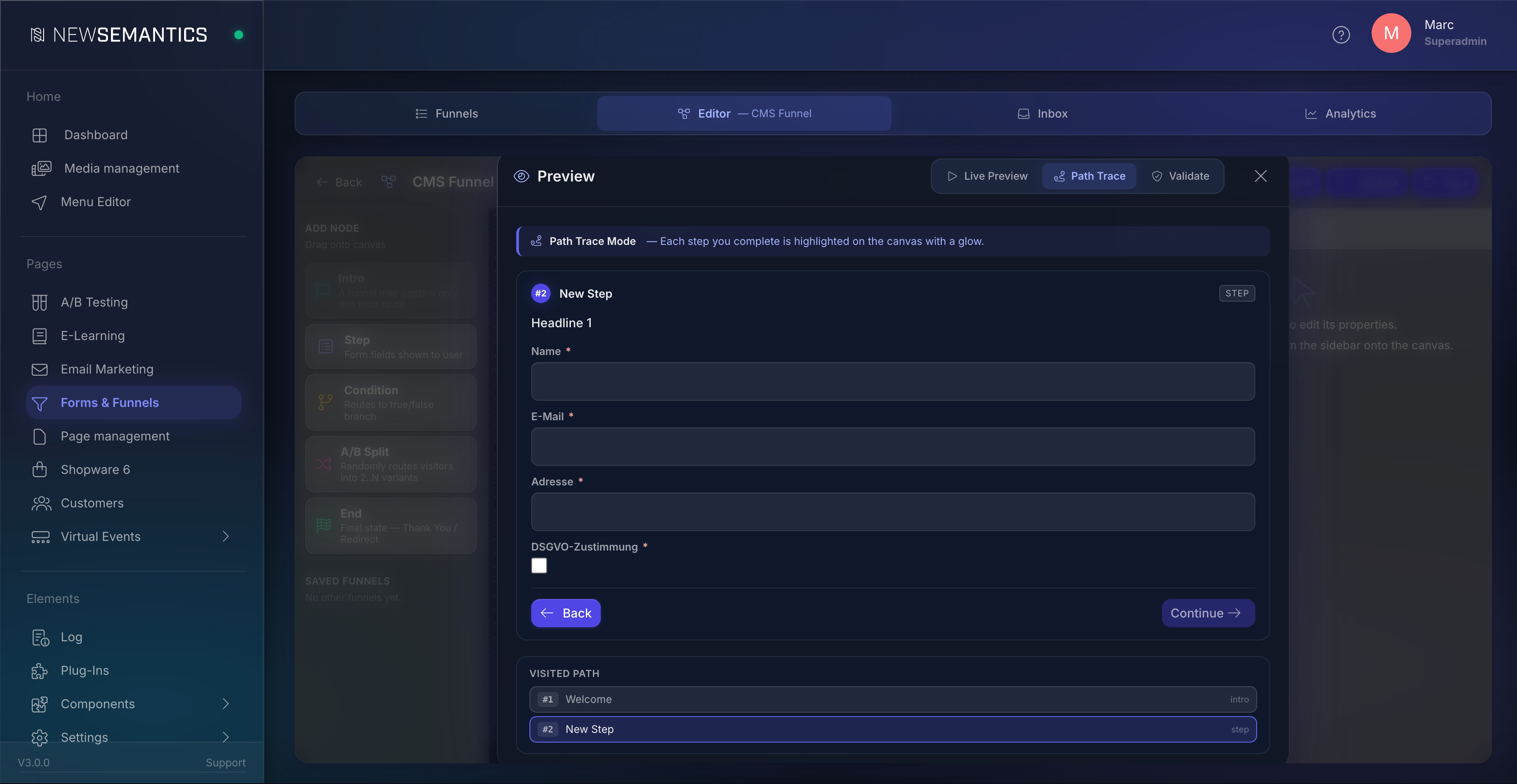Viewport: 1517px width, 784px height.
Task: Click into the Name input field
Action: pos(893,382)
